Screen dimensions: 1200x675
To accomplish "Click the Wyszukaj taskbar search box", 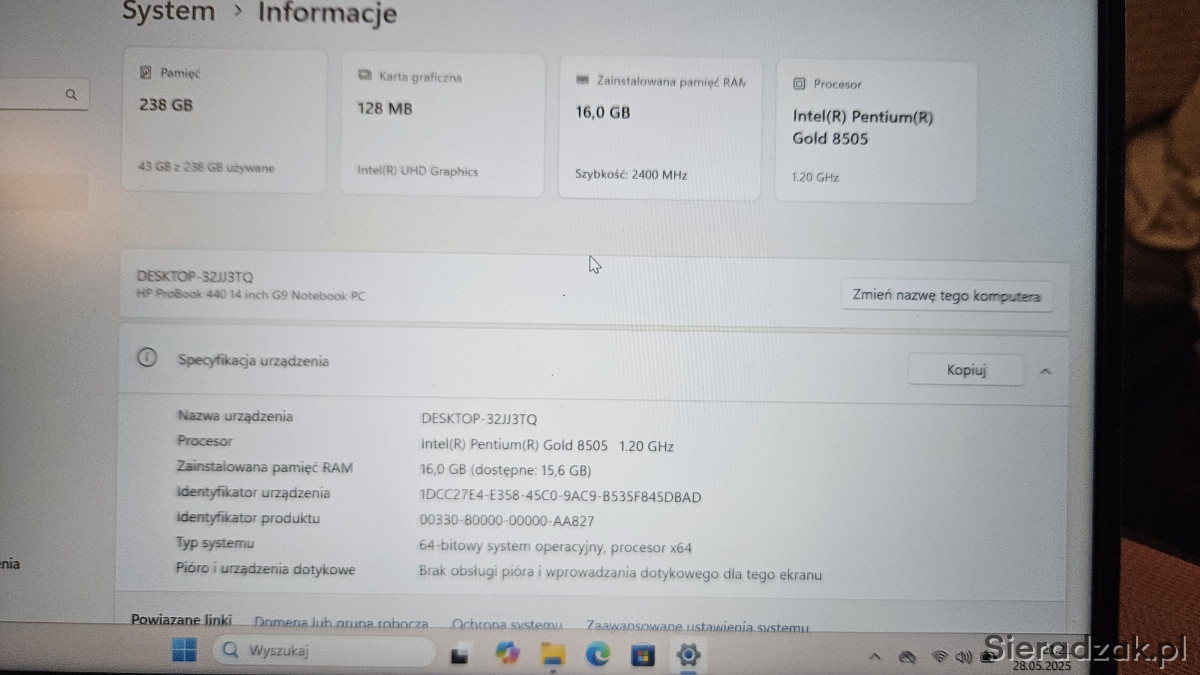I will 323,652.
